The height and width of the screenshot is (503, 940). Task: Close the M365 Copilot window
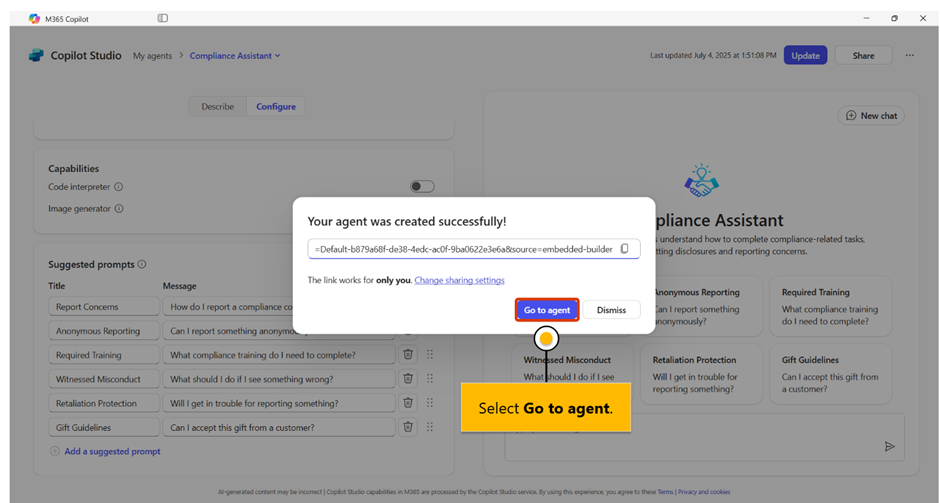923,18
